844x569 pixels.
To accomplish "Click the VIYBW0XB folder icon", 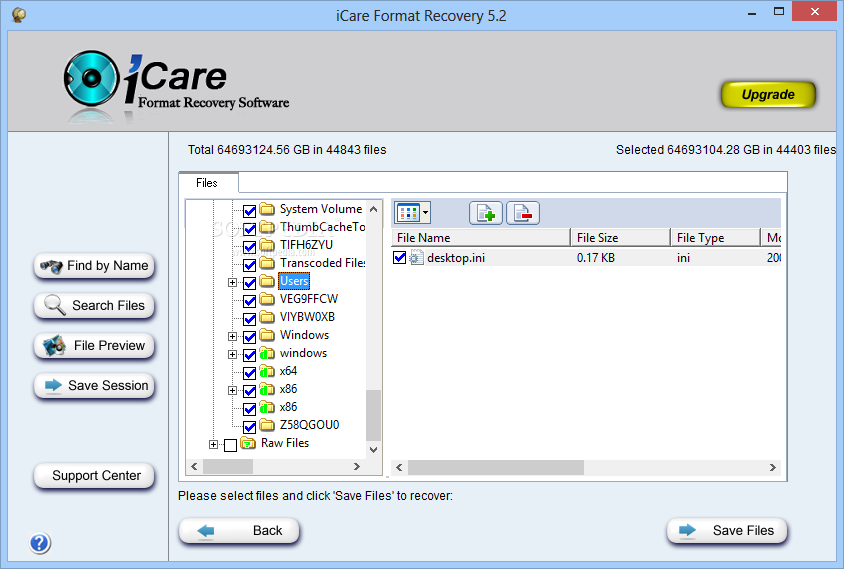I will point(266,317).
